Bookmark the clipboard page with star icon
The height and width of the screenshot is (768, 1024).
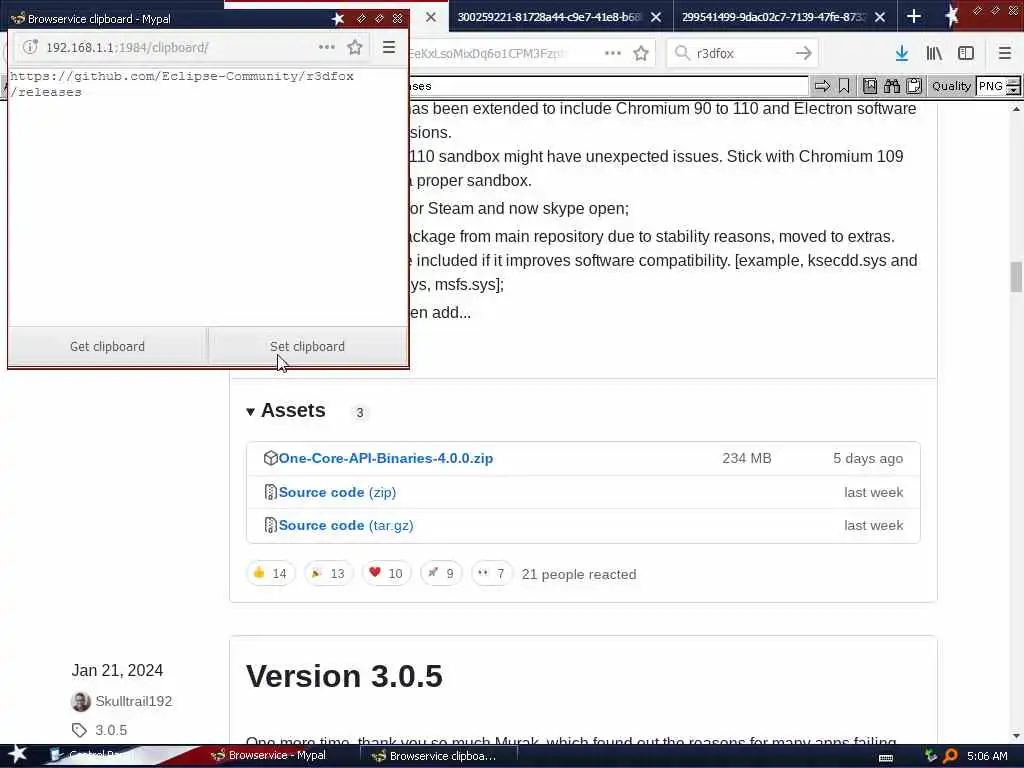355,47
